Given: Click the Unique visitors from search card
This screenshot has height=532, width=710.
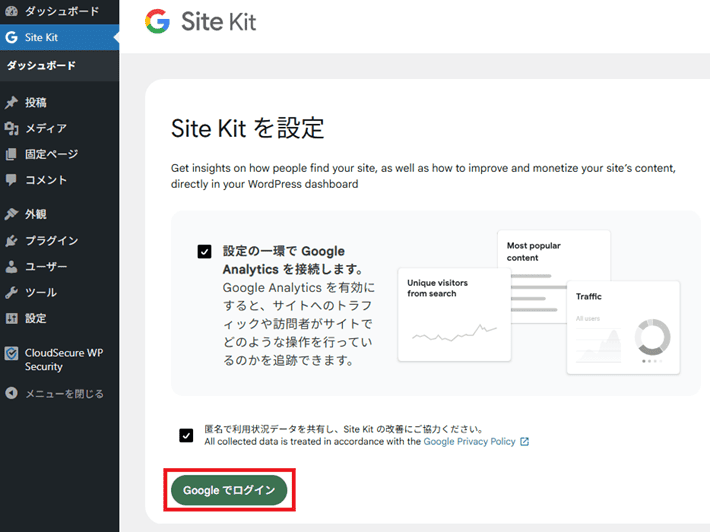Looking at the screenshot, I should coord(454,315).
